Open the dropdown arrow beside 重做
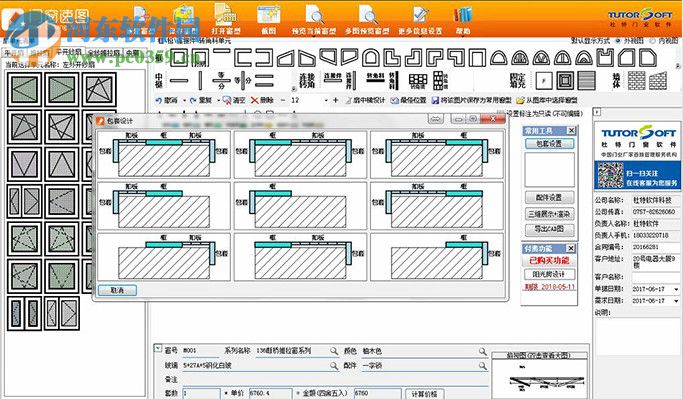 tap(218, 100)
